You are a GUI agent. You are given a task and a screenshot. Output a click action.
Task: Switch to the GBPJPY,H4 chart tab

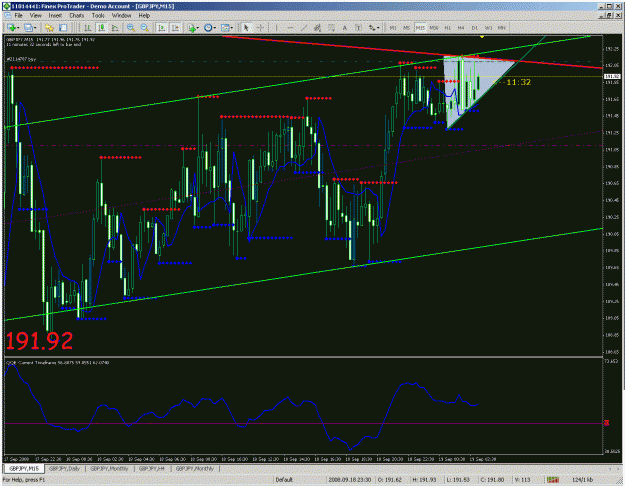[151, 468]
